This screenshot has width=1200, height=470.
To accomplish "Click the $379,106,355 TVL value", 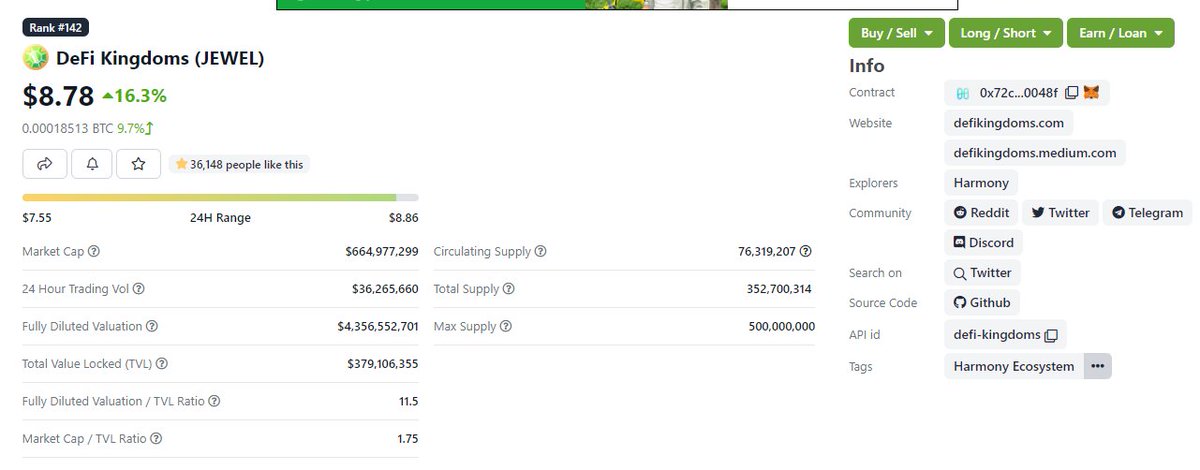I will (x=382, y=364).
